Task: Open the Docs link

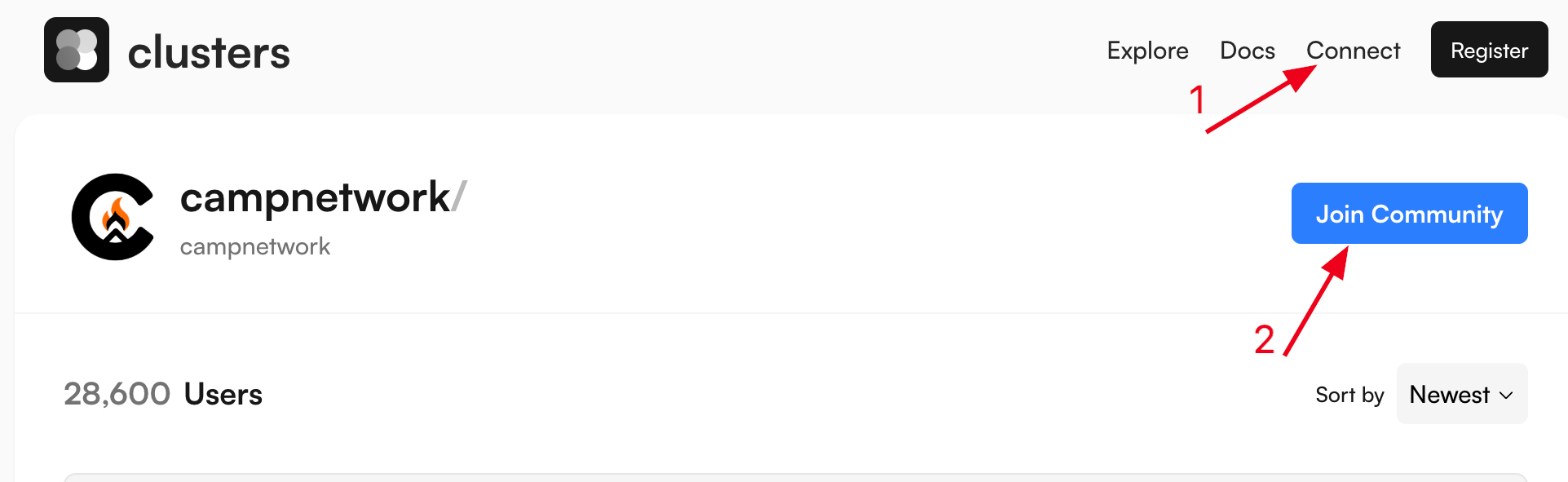Action: pos(1247,51)
